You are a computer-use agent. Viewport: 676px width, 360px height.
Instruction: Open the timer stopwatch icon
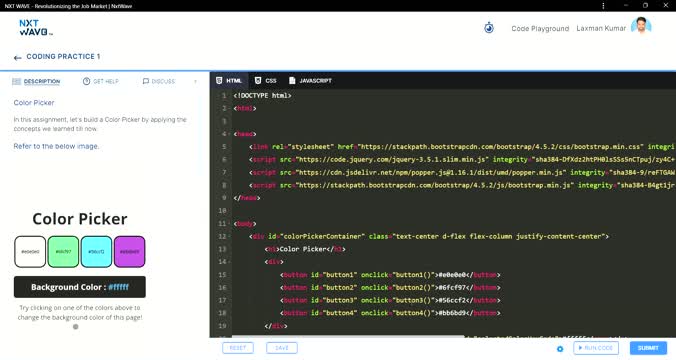coord(489,28)
